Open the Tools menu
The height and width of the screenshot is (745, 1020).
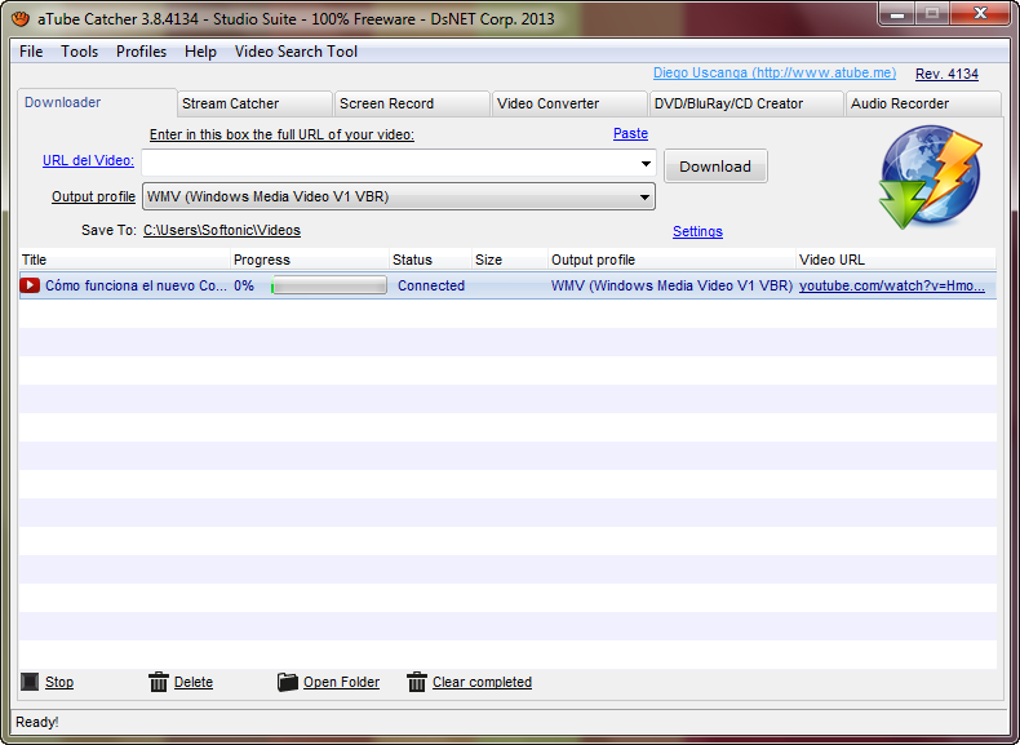point(79,51)
